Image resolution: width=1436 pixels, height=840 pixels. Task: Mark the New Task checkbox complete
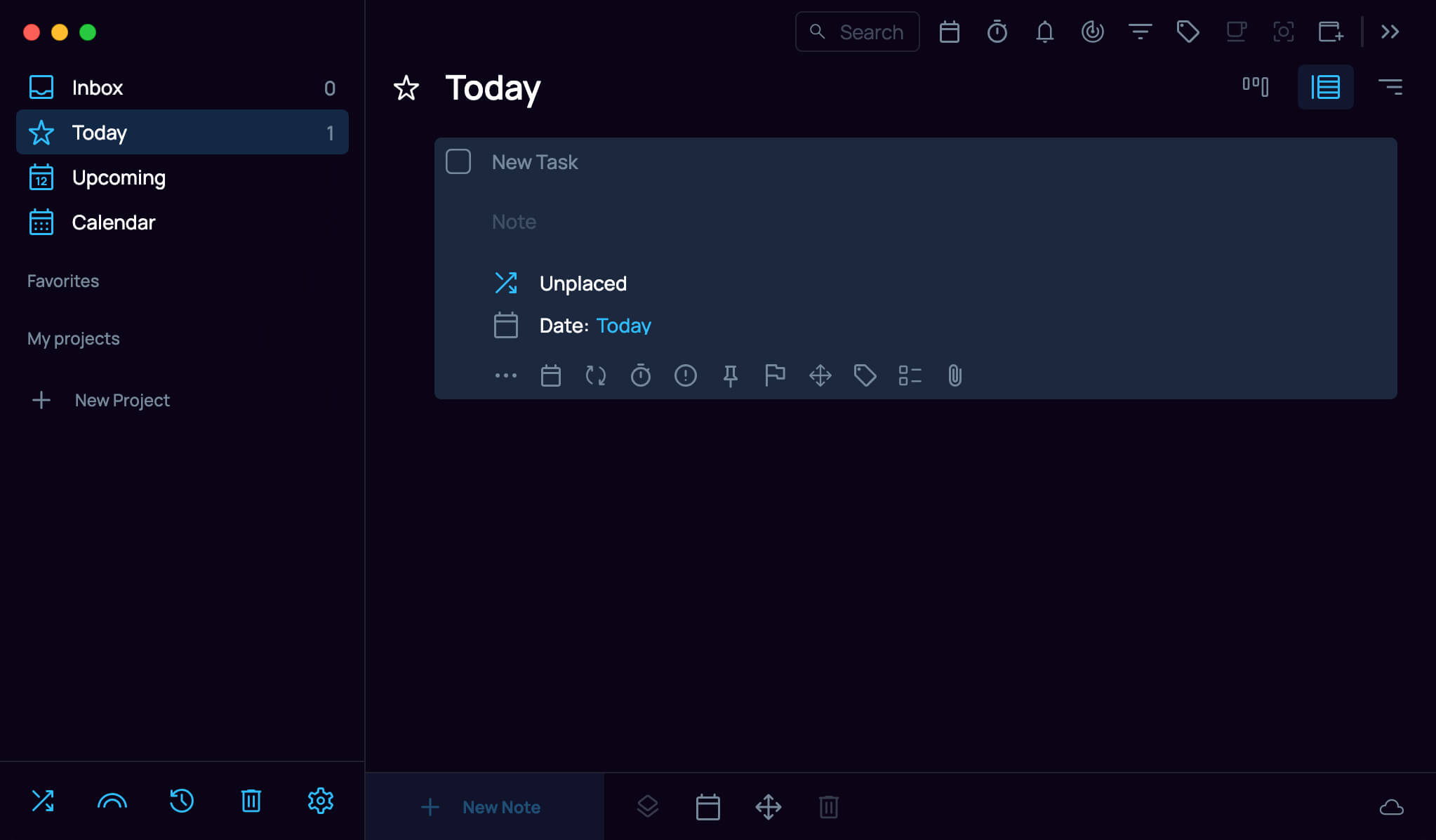457,161
